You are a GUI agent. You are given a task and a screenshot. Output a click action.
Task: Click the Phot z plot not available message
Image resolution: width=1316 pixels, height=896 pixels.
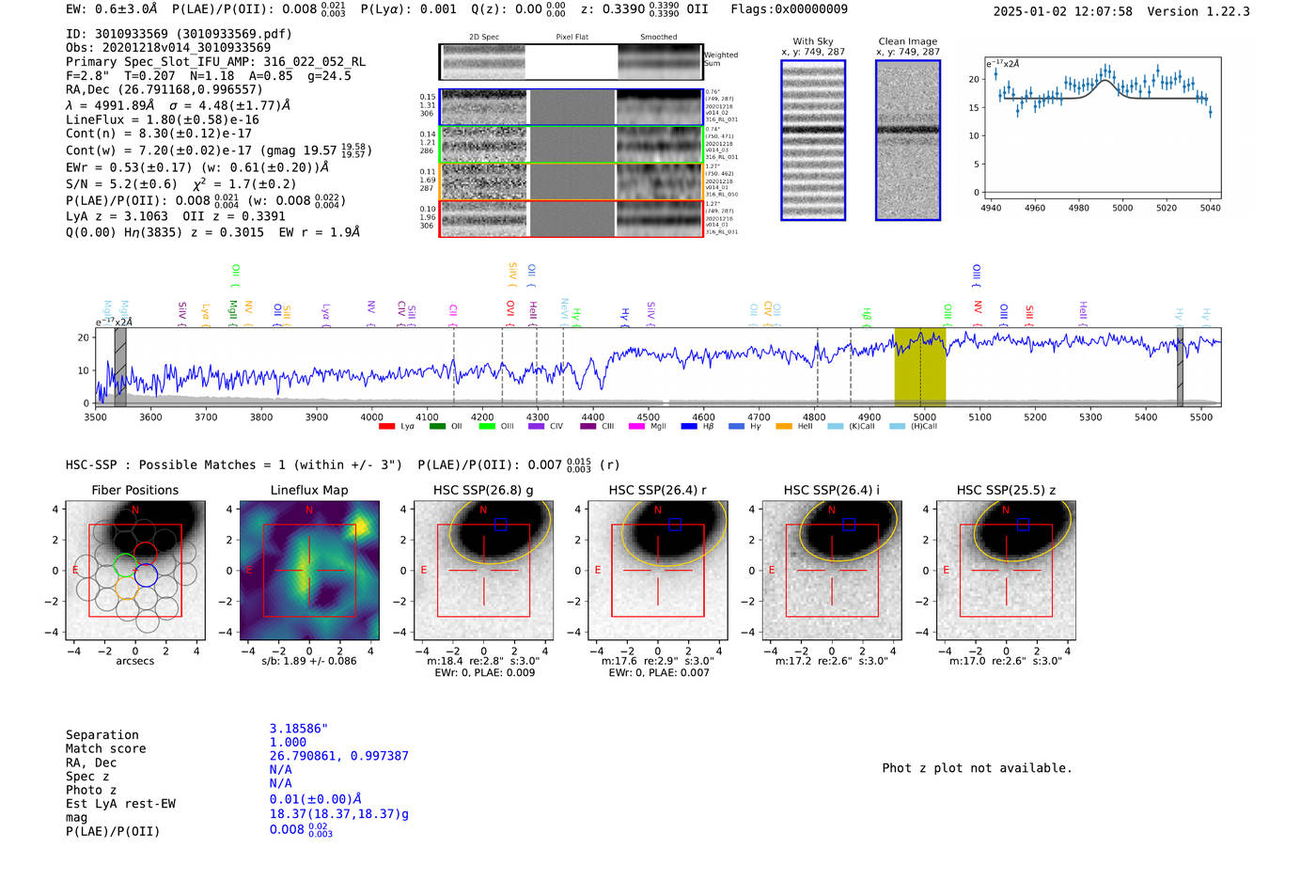[x=977, y=768]
